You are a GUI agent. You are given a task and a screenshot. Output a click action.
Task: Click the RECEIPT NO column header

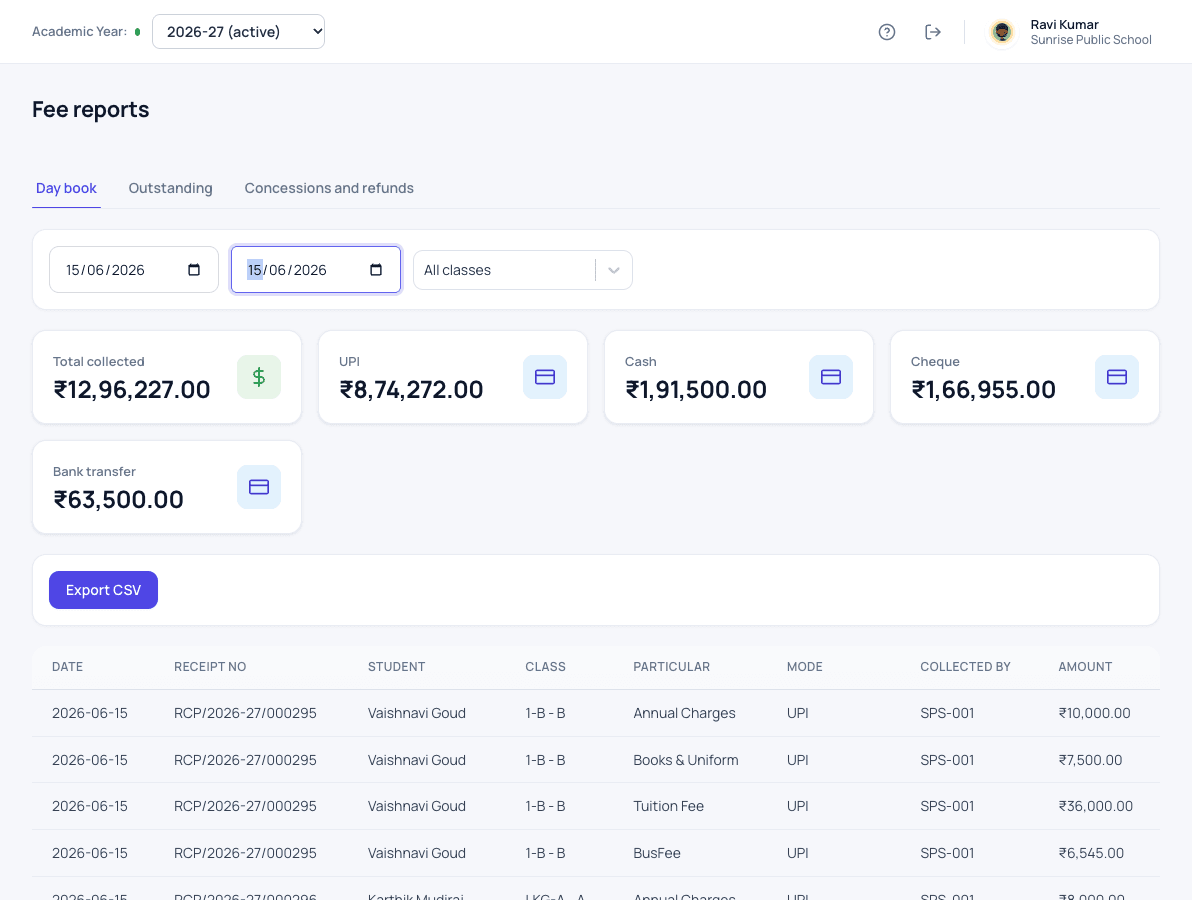click(210, 667)
